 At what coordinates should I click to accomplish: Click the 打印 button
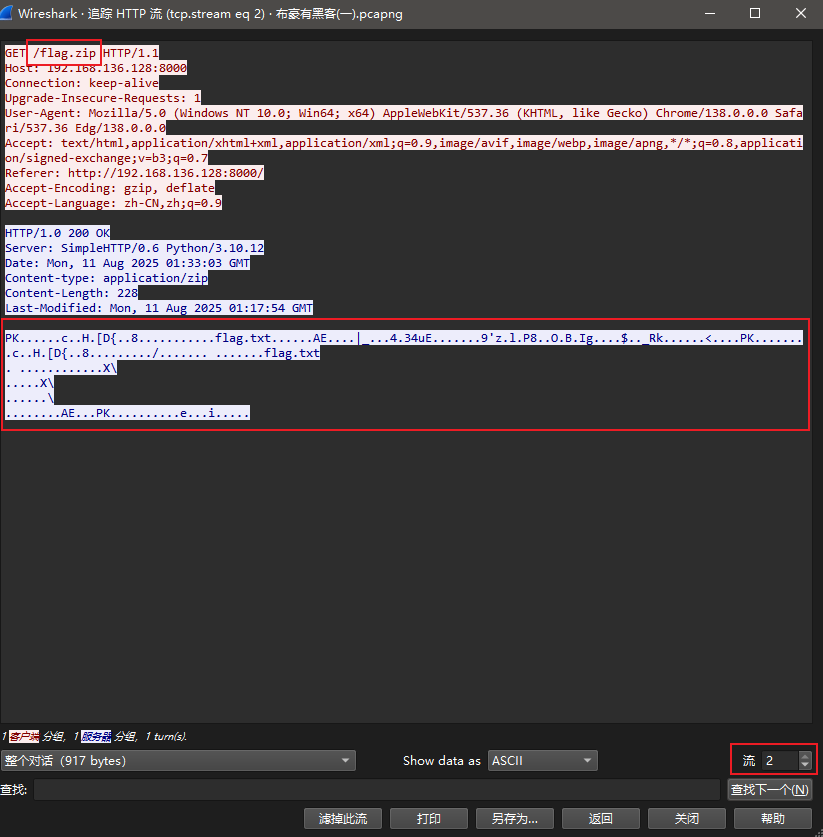tap(429, 818)
